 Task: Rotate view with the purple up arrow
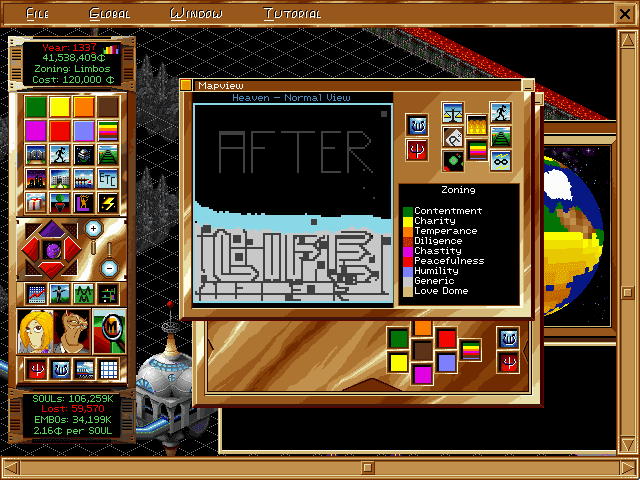[52, 229]
